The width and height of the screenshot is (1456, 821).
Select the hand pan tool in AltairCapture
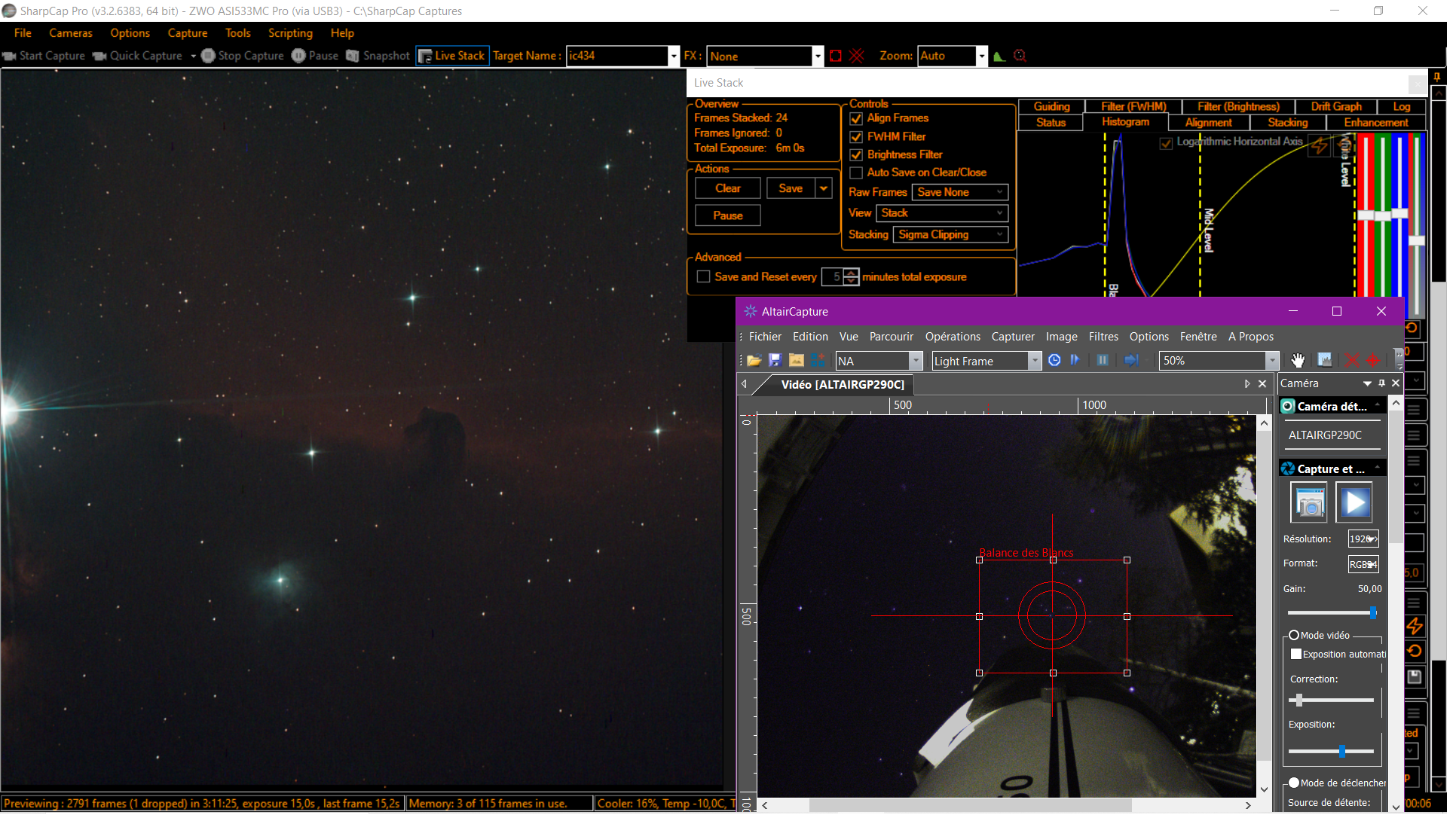[1298, 361]
